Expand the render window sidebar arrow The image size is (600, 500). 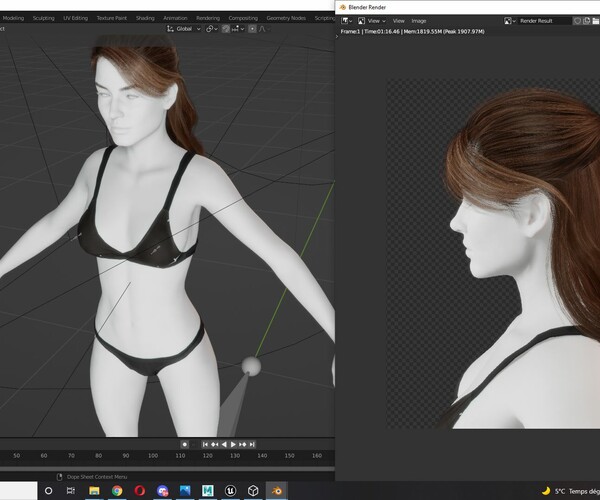point(337,37)
